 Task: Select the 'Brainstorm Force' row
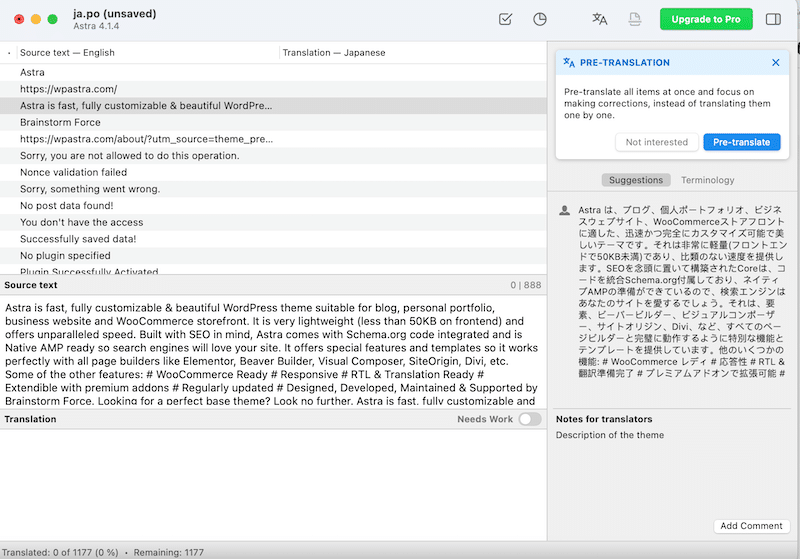pos(273,122)
